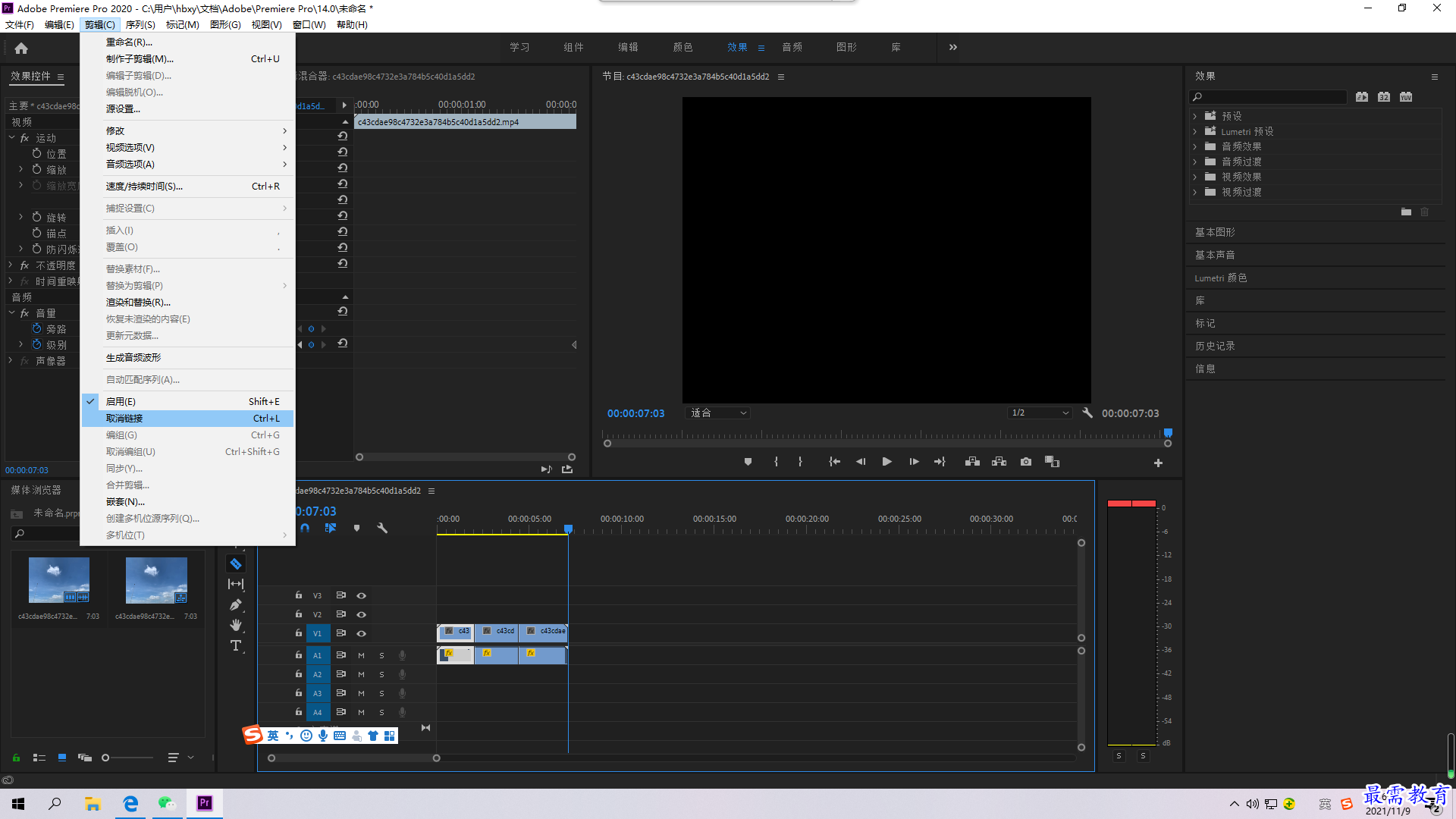Open the 修改 submenu

(x=188, y=130)
